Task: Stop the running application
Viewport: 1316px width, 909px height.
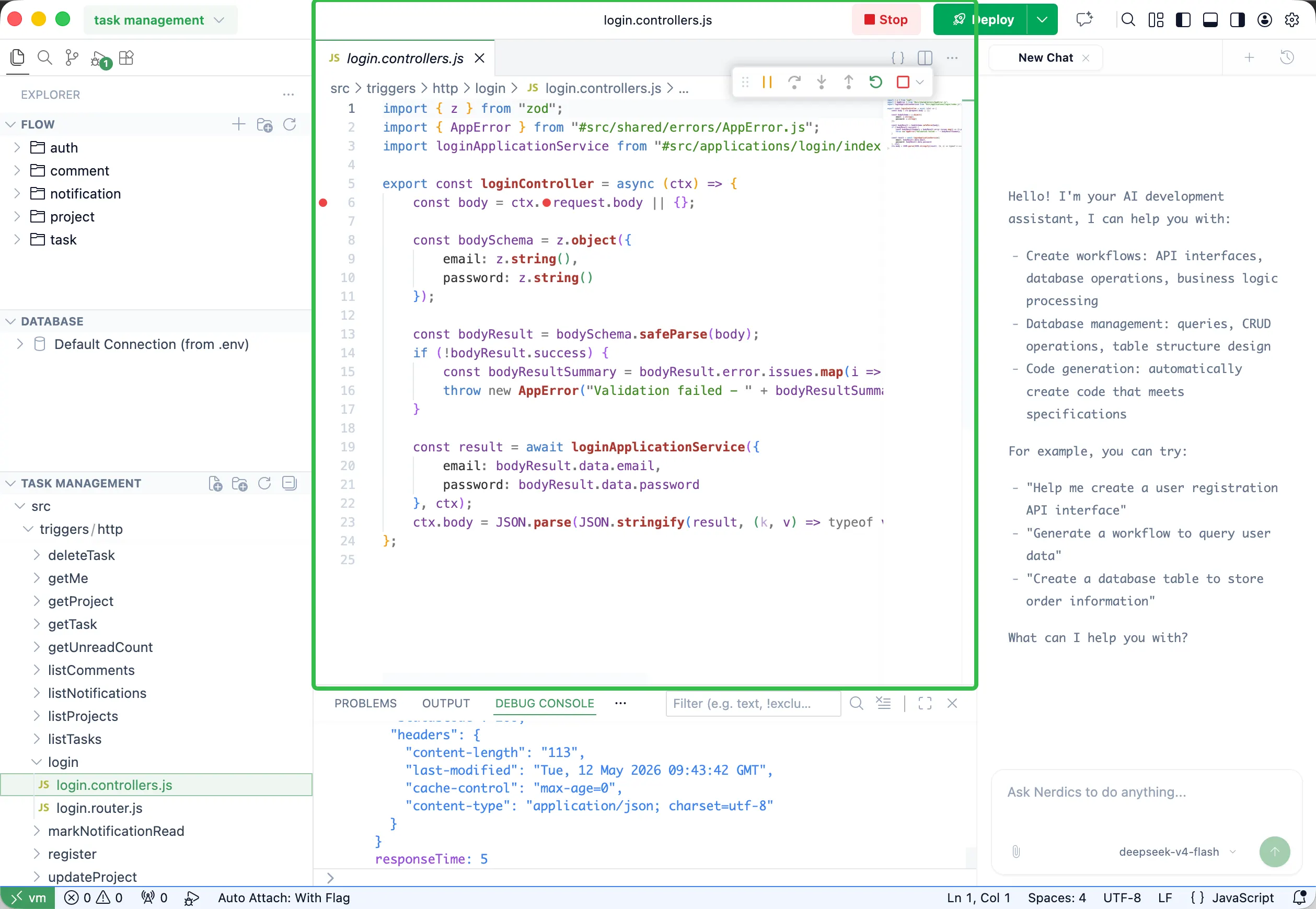Action: pos(886,20)
